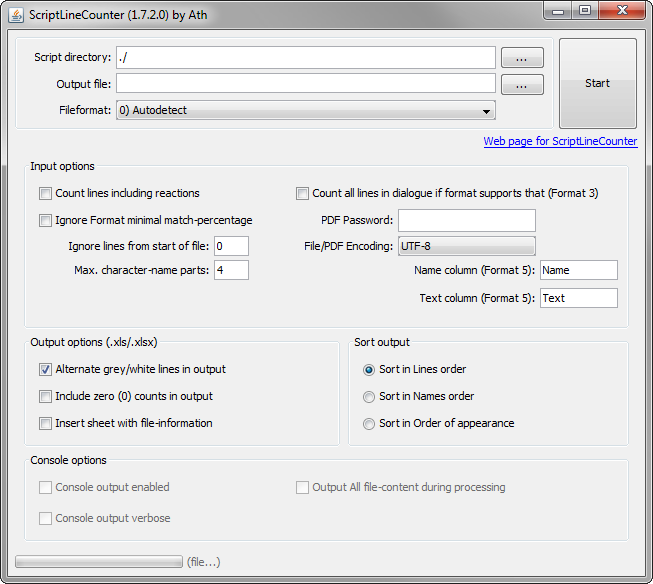Click the Java app icon in title bar
This screenshot has height=584, width=653.
(x=16, y=15)
